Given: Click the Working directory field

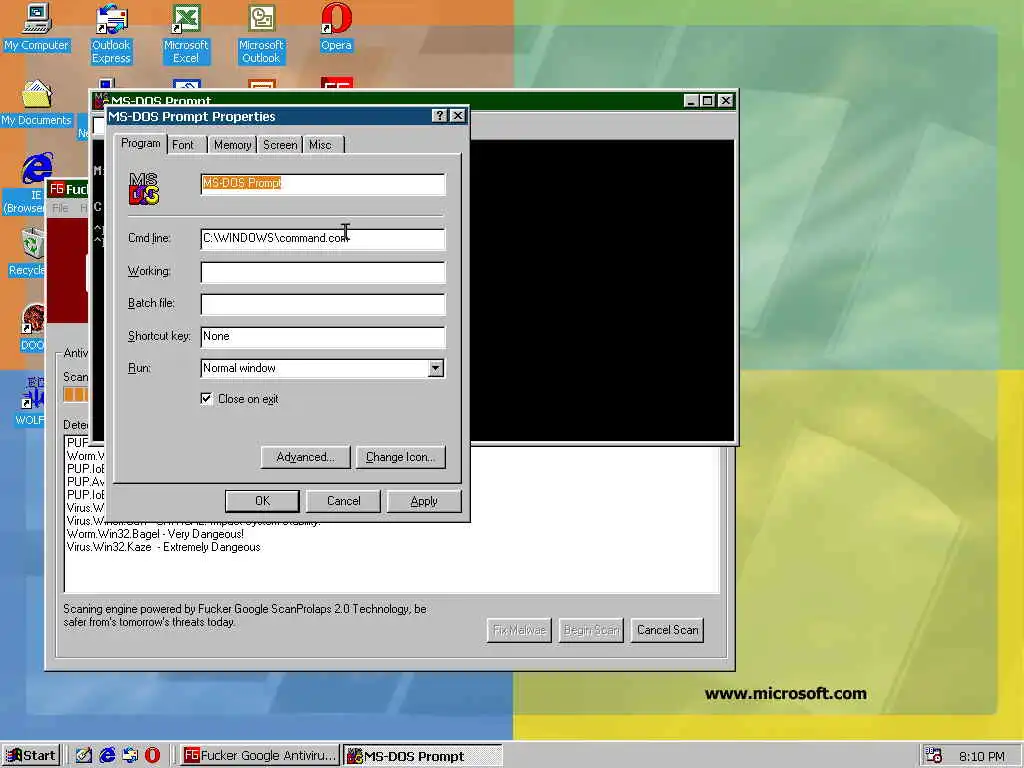Looking at the screenshot, I should click(x=323, y=272).
